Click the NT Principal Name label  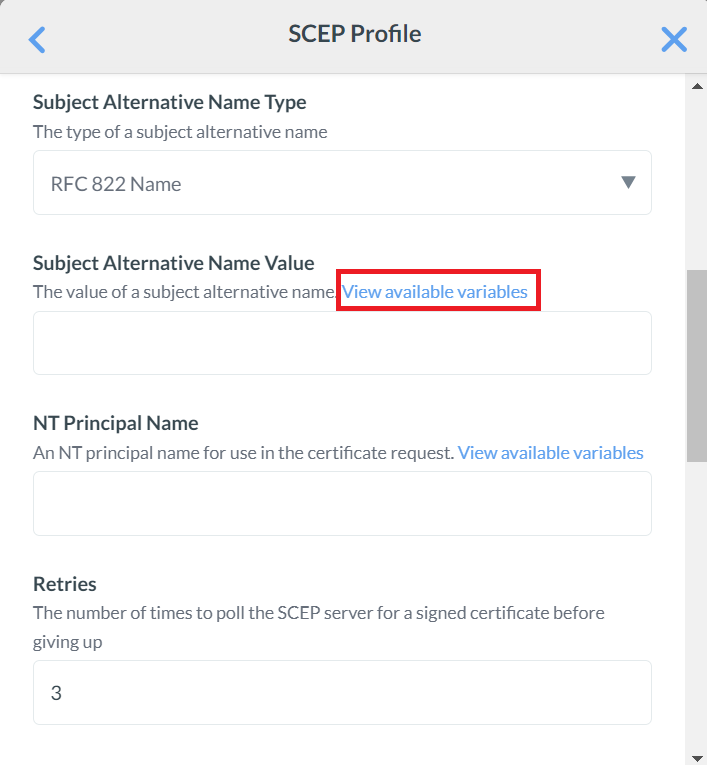tap(116, 423)
